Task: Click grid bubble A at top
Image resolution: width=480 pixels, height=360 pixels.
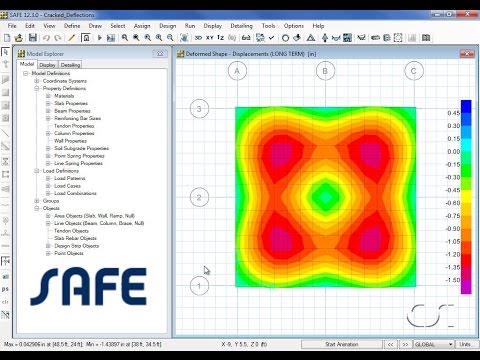Action: [237, 71]
